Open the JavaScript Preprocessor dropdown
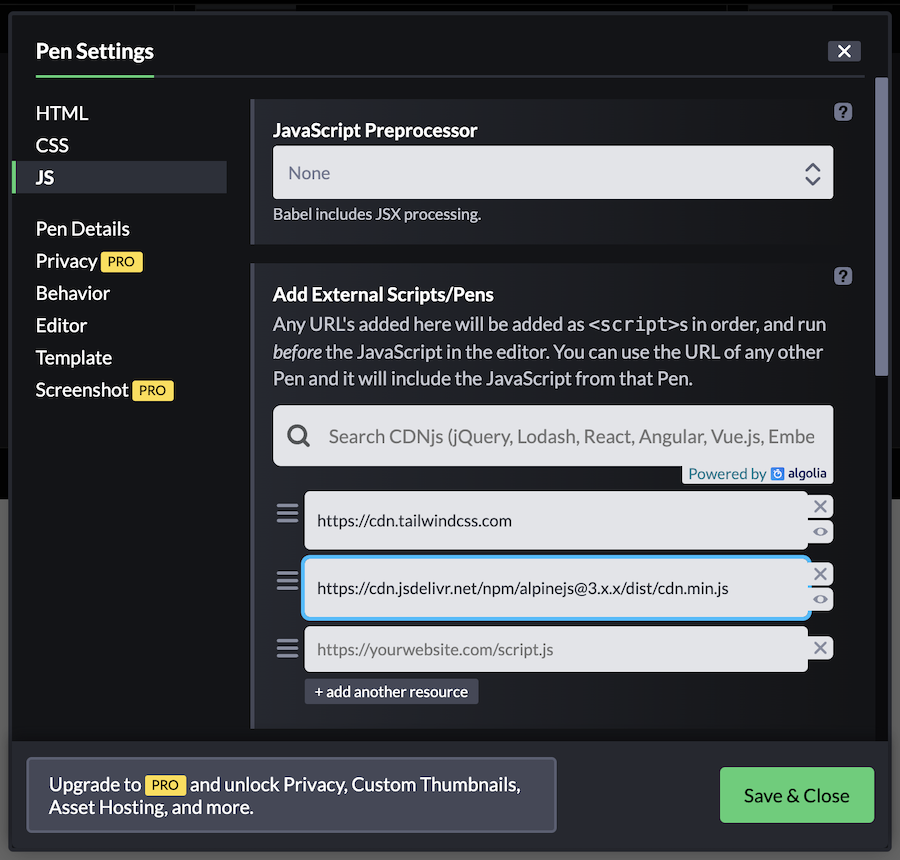Image resolution: width=900 pixels, height=860 pixels. tap(552, 173)
